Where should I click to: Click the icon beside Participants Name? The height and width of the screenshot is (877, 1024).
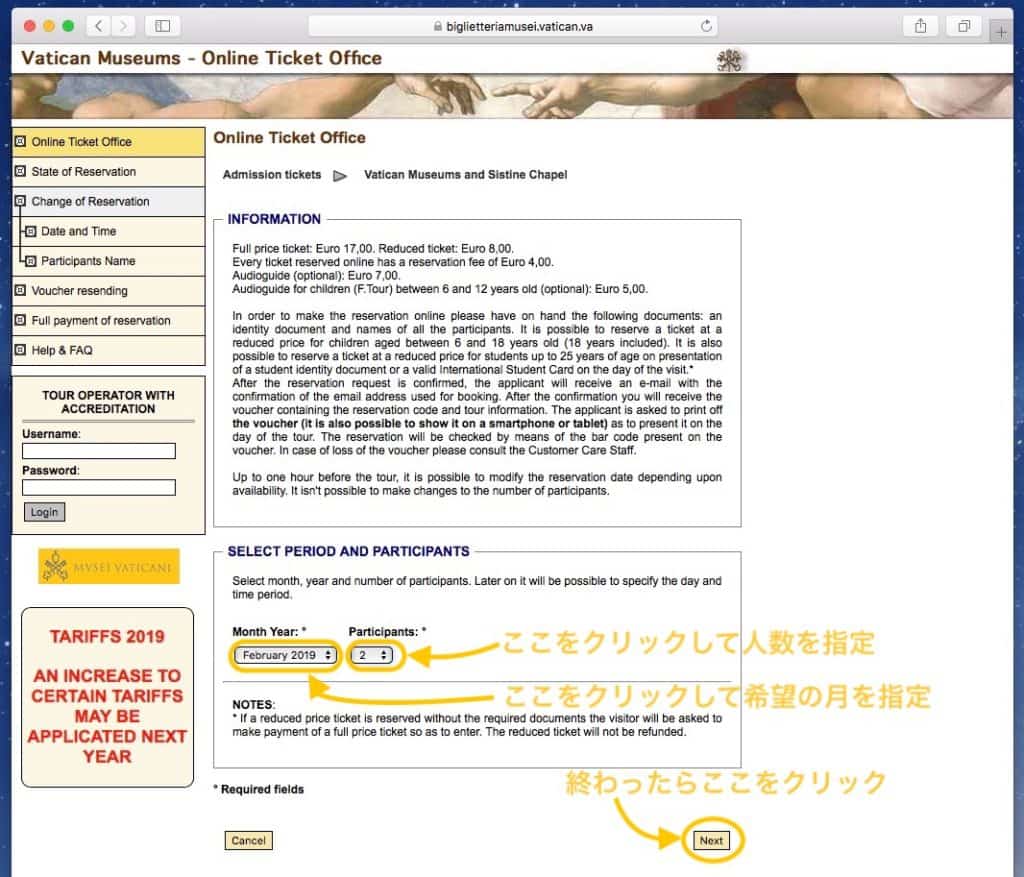30,261
